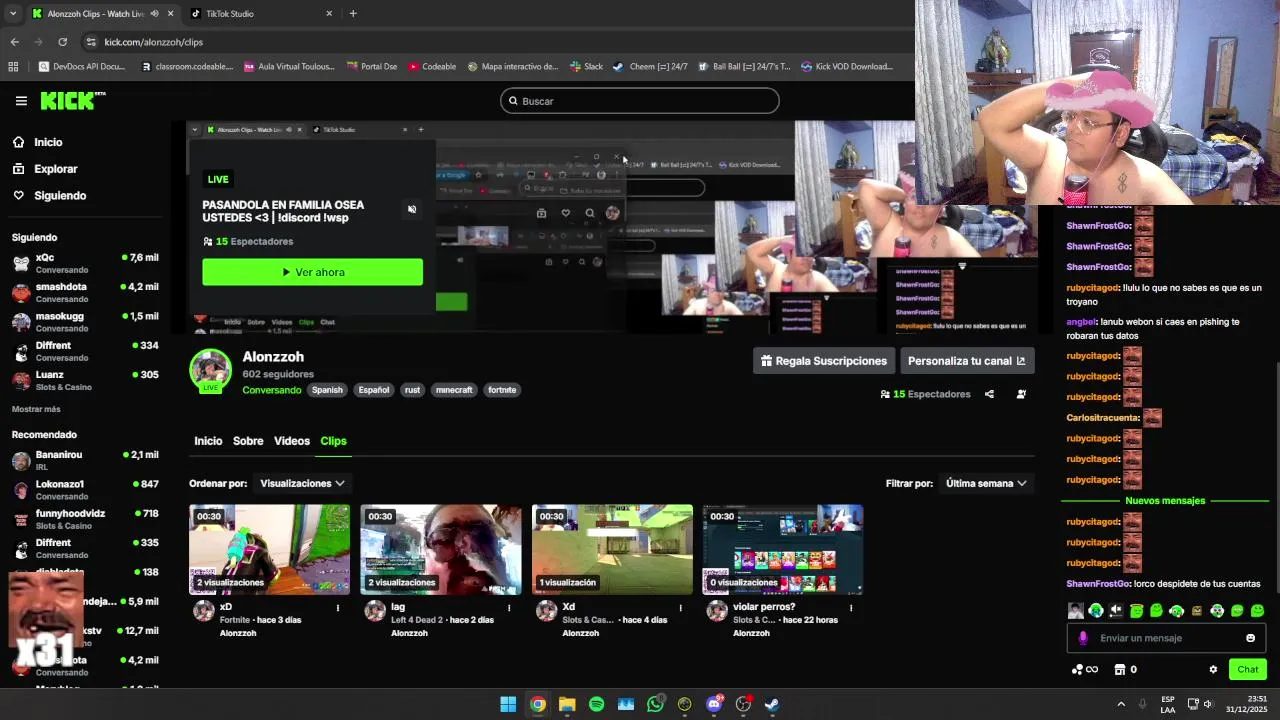Click Personaliza tu canal button
This screenshot has width=1280, height=720.
click(966, 361)
